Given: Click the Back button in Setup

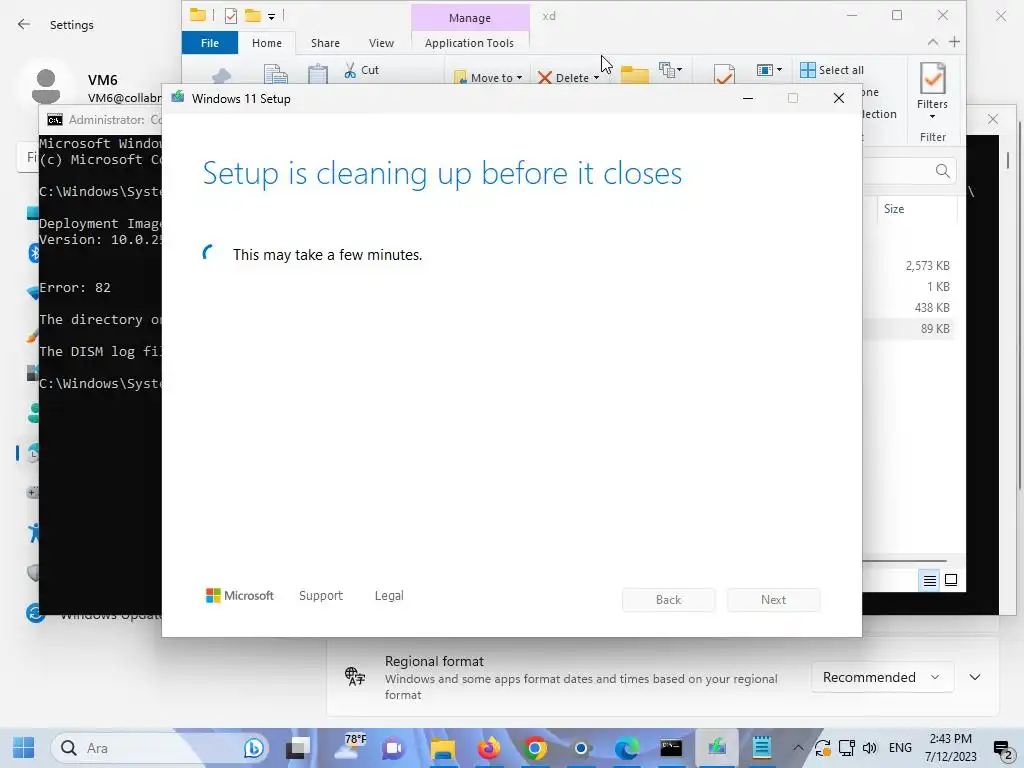Looking at the screenshot, I should click(668, 600).
